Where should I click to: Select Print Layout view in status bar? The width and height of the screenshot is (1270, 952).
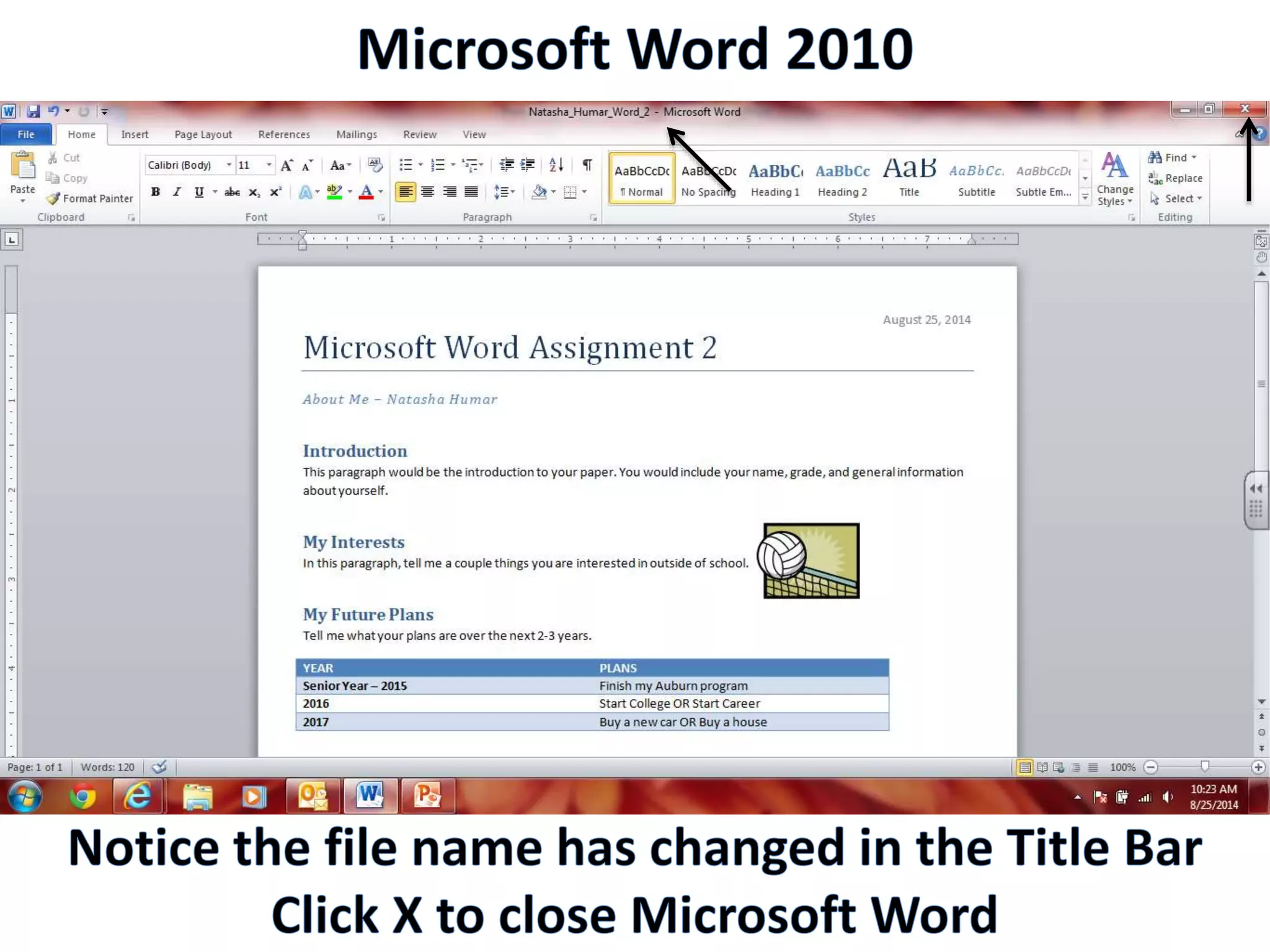click(x=1025, y=767)
